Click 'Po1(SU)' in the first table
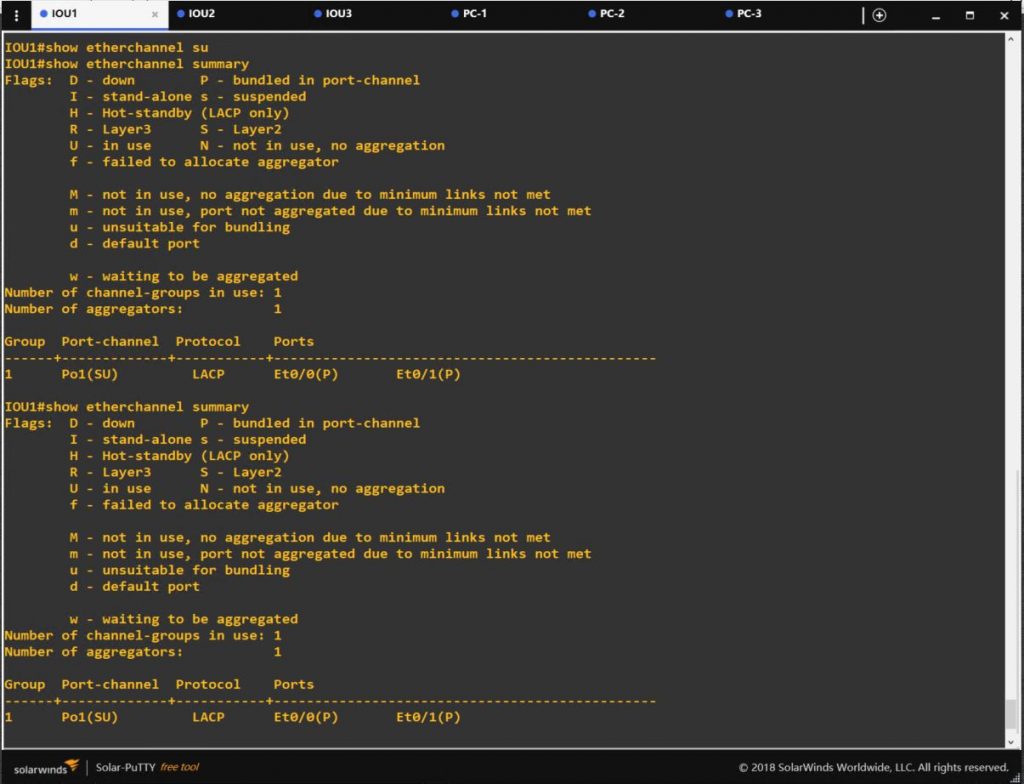Viewport: 1024px width, 784px height. coord(89,374)
